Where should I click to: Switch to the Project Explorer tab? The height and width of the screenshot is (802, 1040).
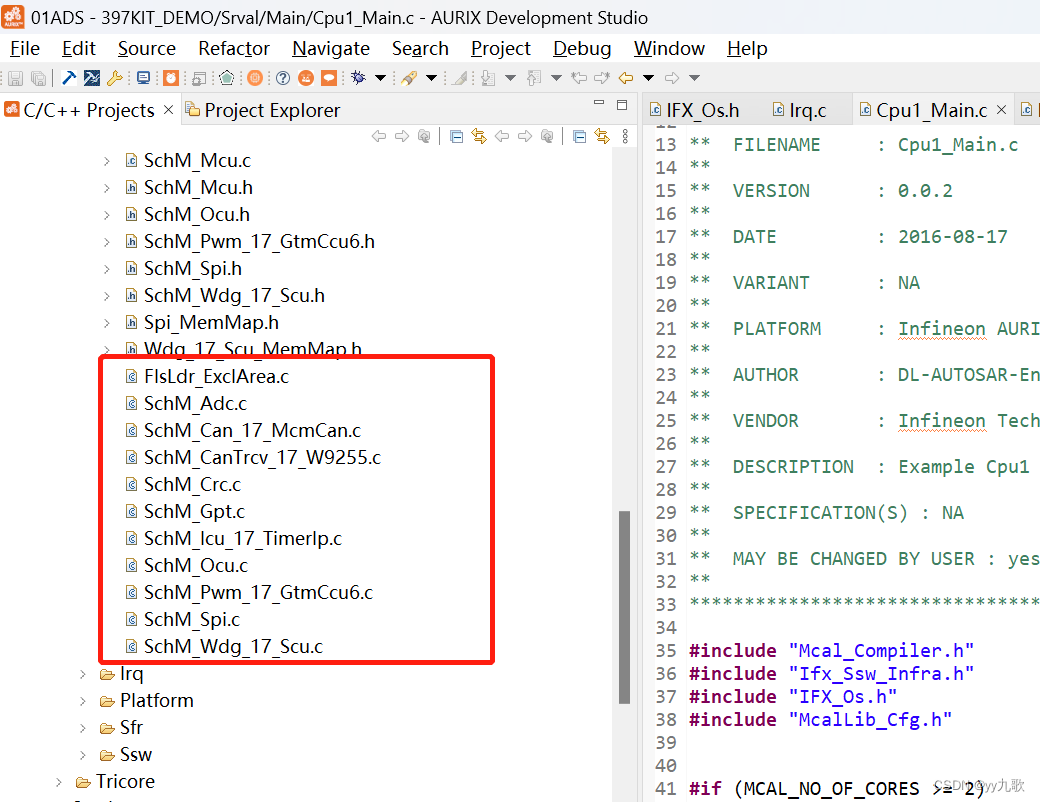(271, 110)
